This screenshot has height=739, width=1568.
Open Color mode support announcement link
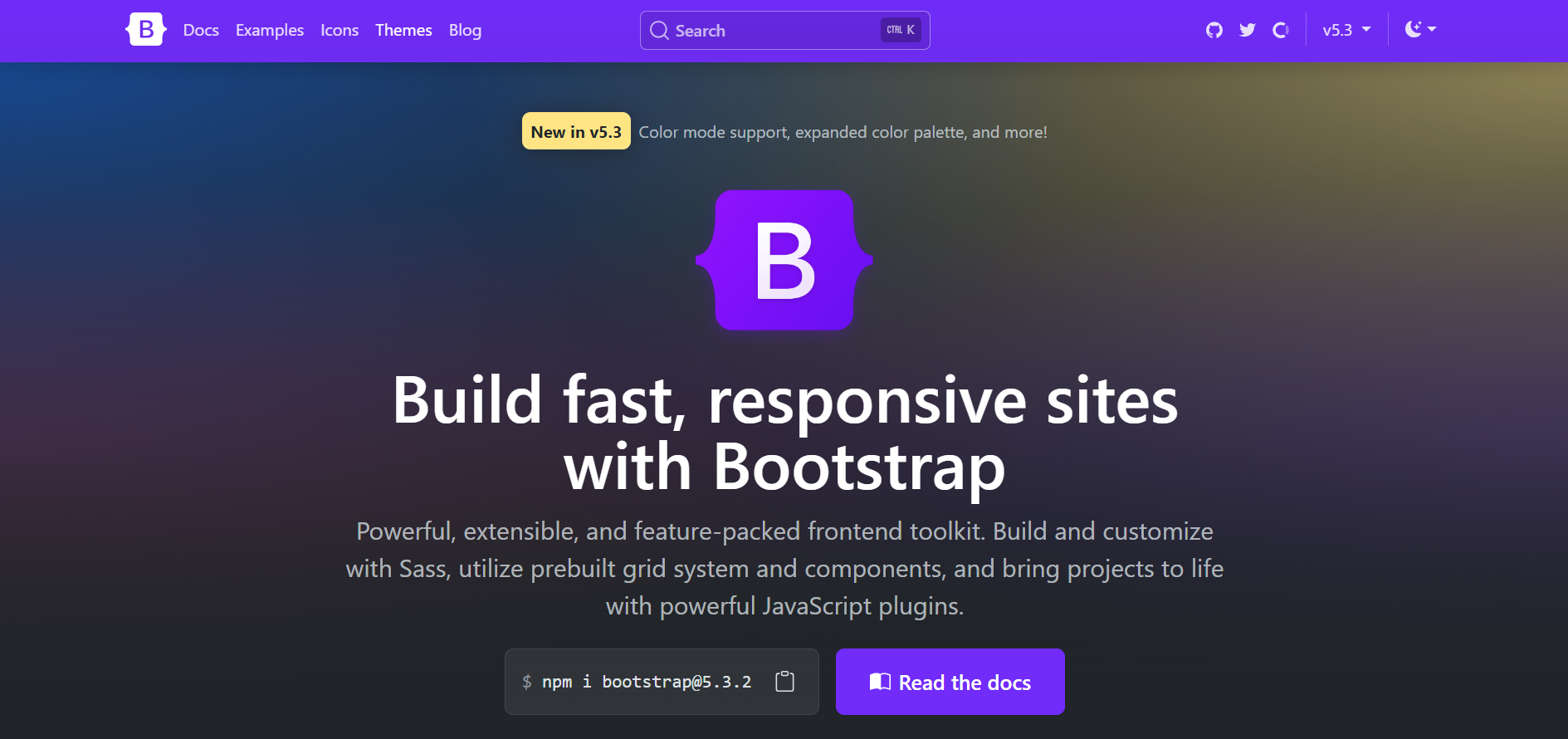click(x=843, y=132)
